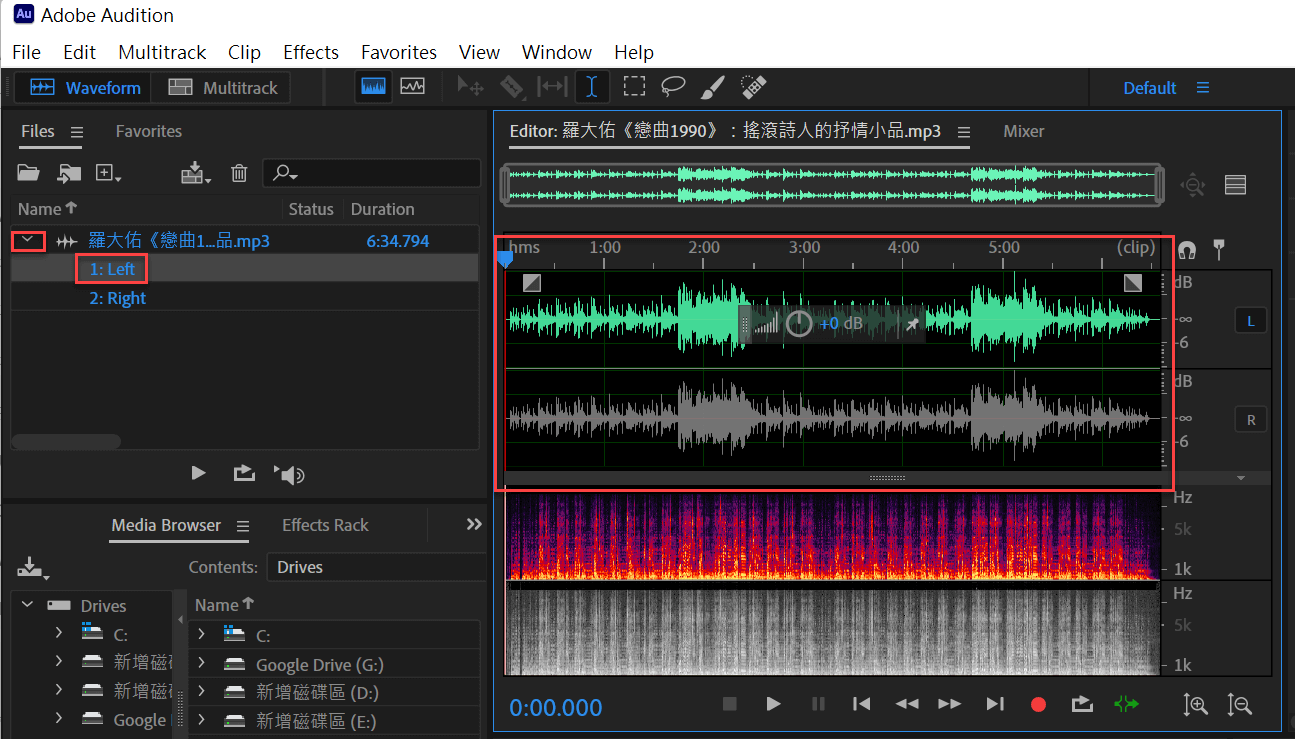Open the Insert into Multitrack dropdown
The image size is (1295, 739).
coord(196,174)
